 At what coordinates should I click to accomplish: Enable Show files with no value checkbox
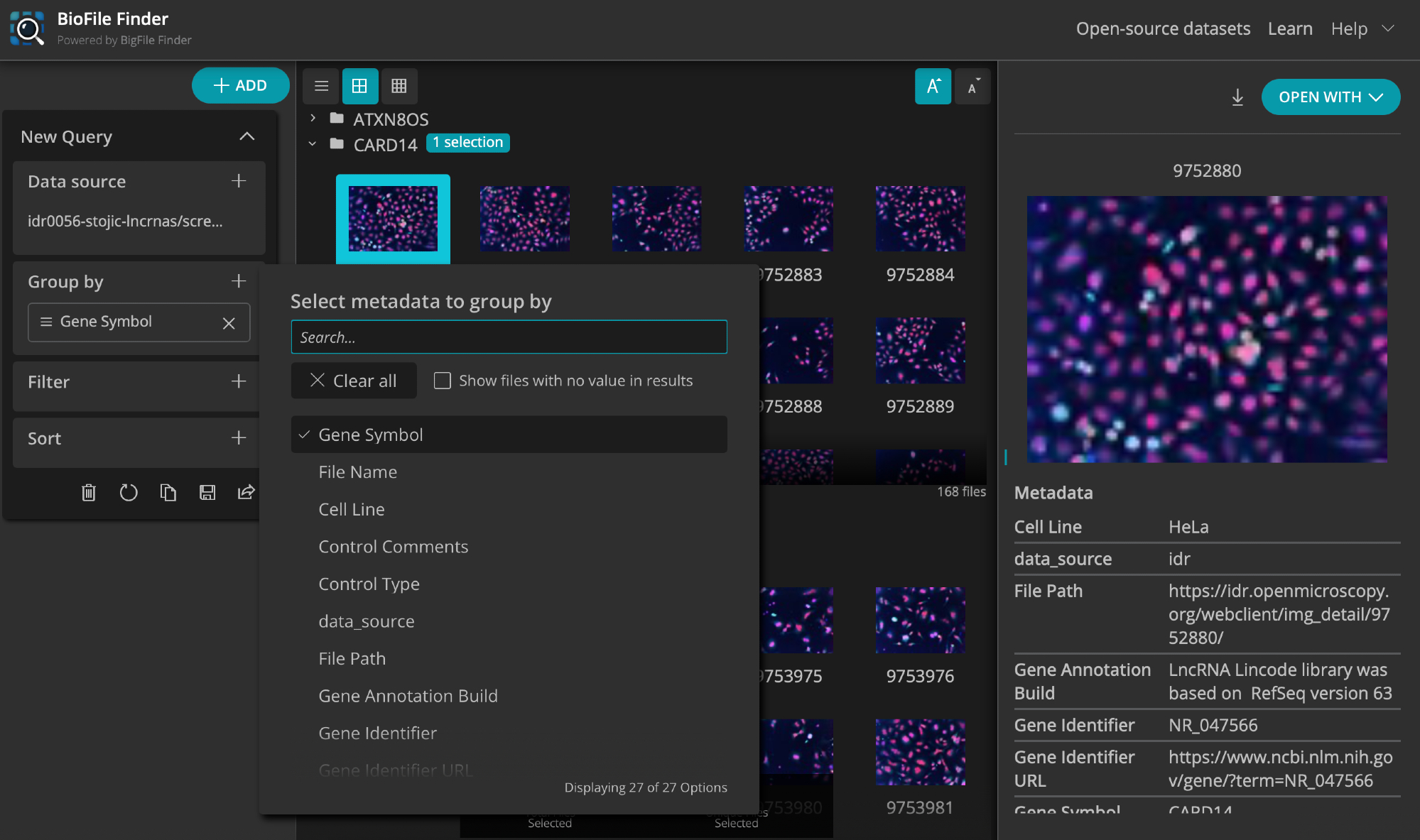coord(442,381)
